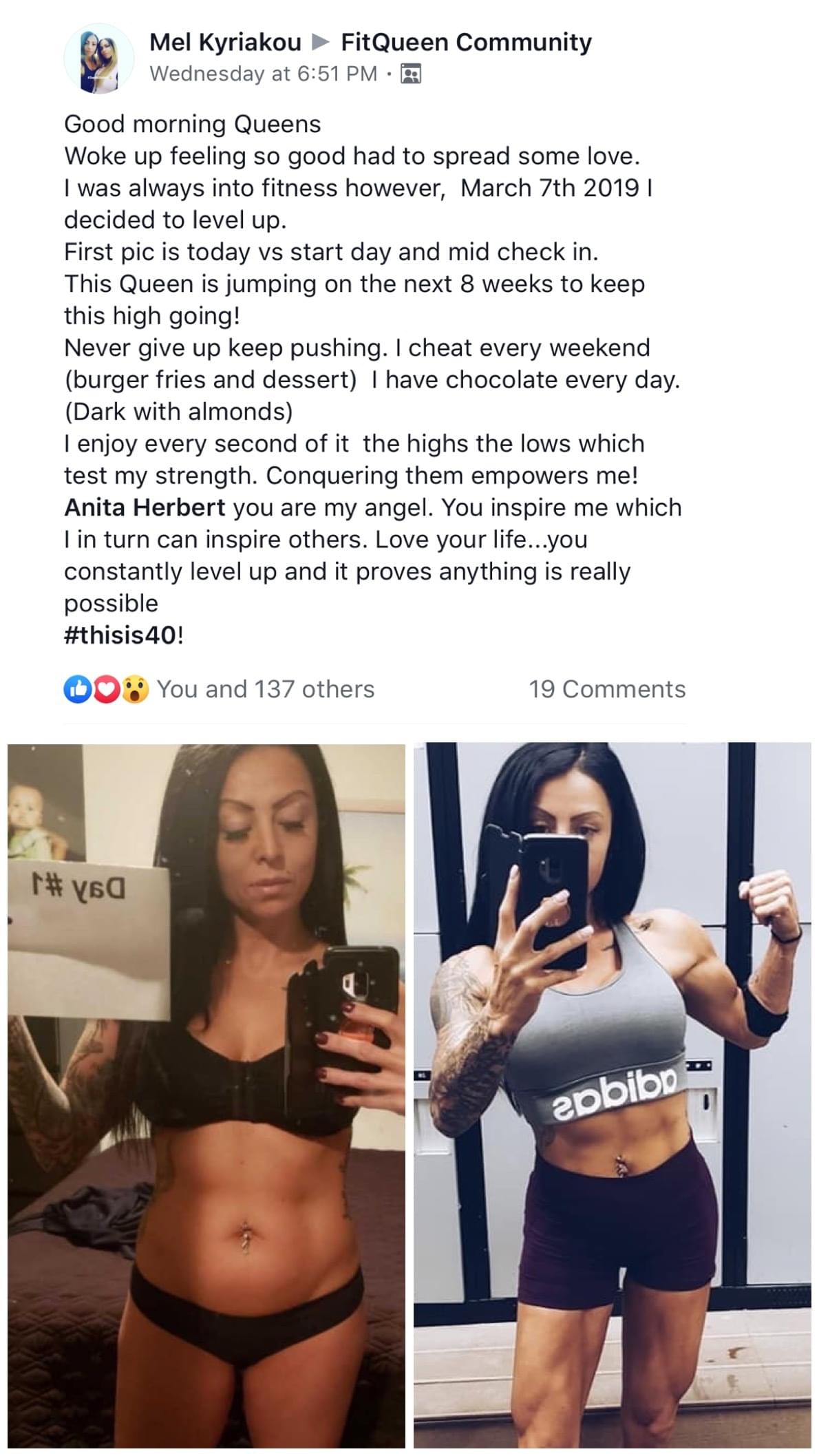Click the yellow Wow reaction emoji
Viewport: 819px width, 1456px height.
pos(136,690)
